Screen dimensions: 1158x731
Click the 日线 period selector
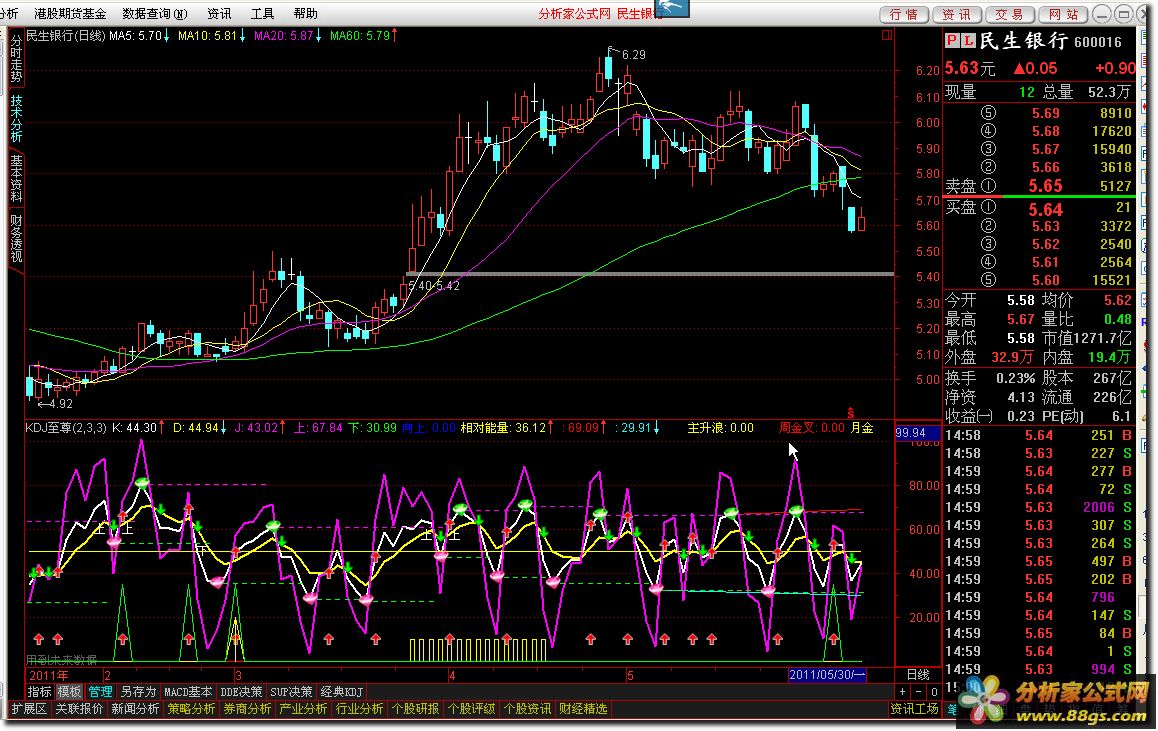pyautogui.click(x=918, y=675)
